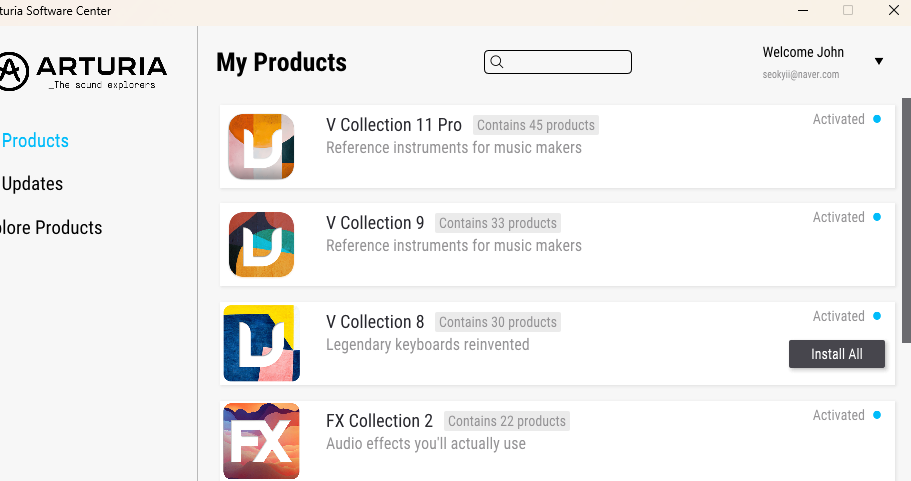Open the account dropdown arrow
Image resolution: width=911 pixels, height=481 pixels.
coord(879,62)
